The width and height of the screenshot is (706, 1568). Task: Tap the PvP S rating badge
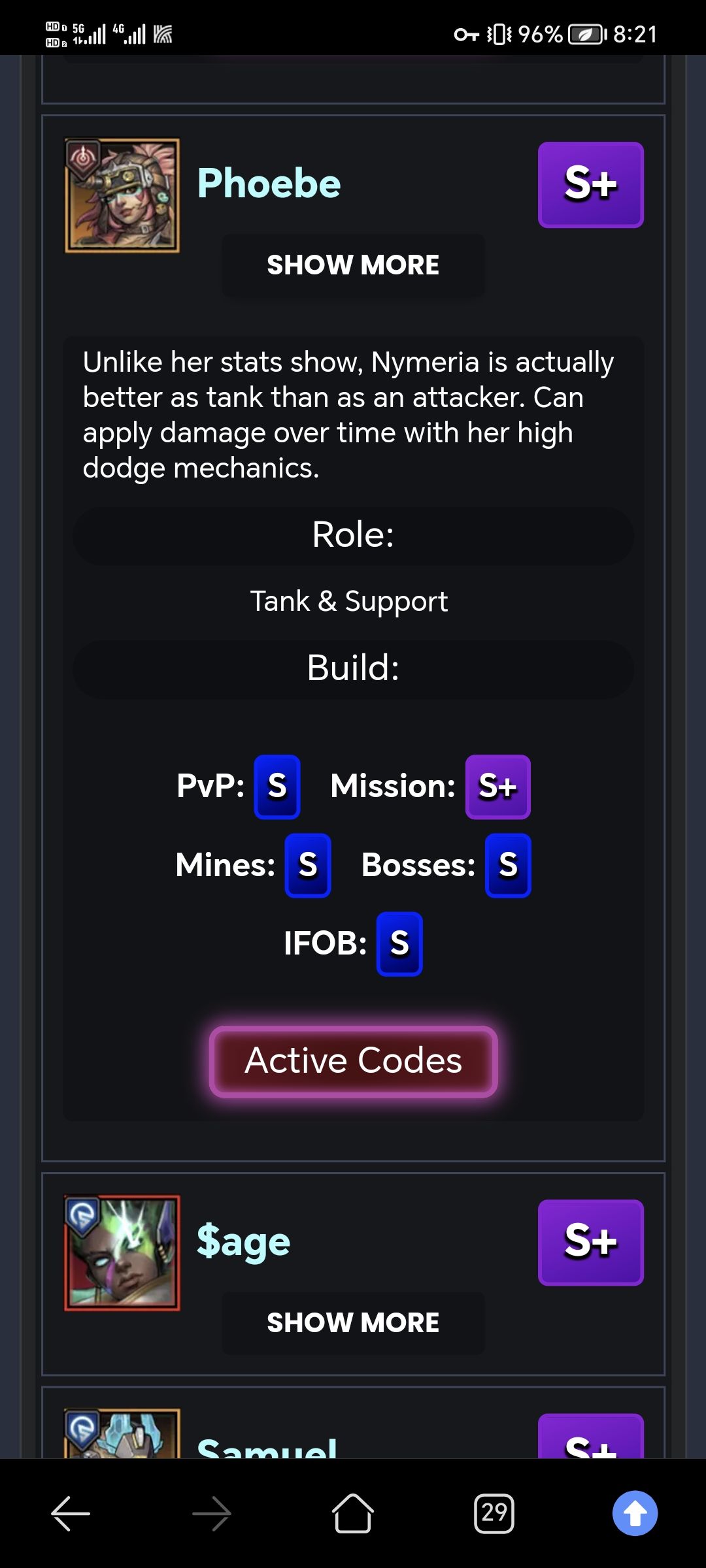click(277, 787)
